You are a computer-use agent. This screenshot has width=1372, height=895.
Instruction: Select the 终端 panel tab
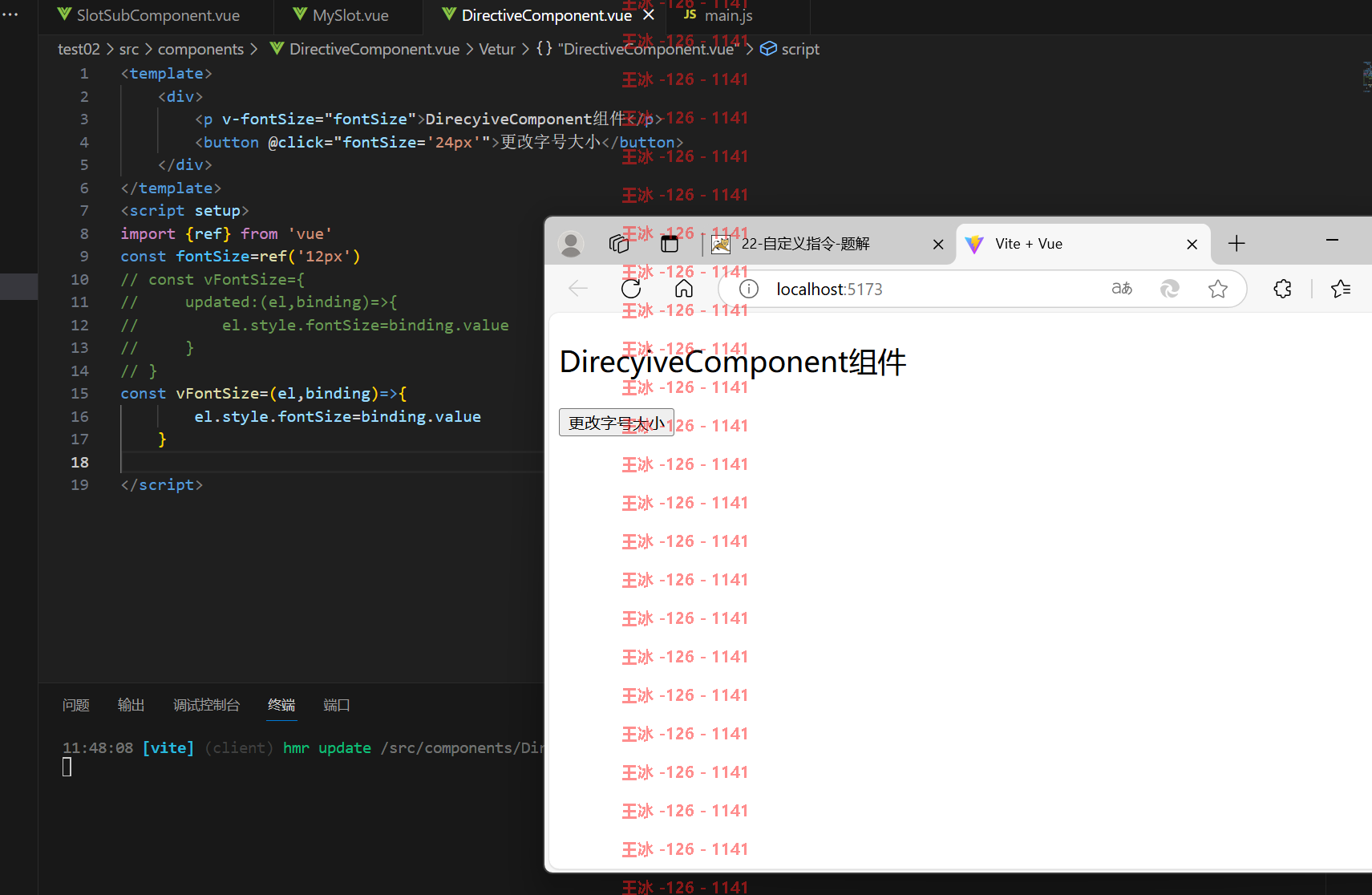(281, 705)
